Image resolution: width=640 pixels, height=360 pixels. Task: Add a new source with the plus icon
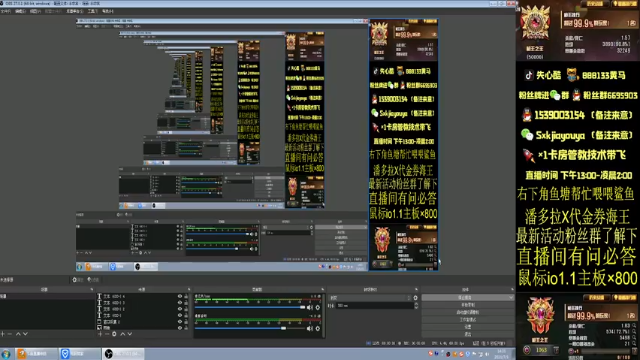pos(100,334)
